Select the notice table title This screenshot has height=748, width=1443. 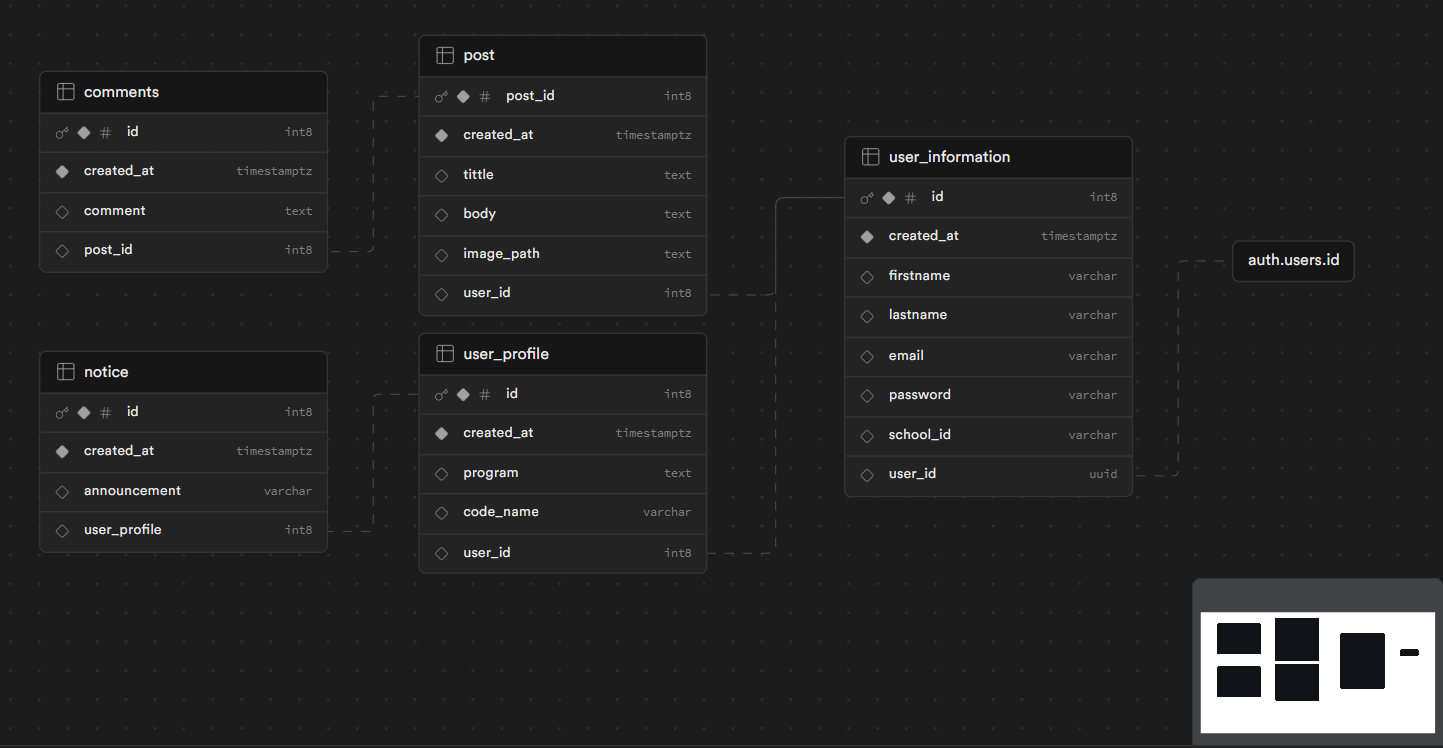(106, 372)
